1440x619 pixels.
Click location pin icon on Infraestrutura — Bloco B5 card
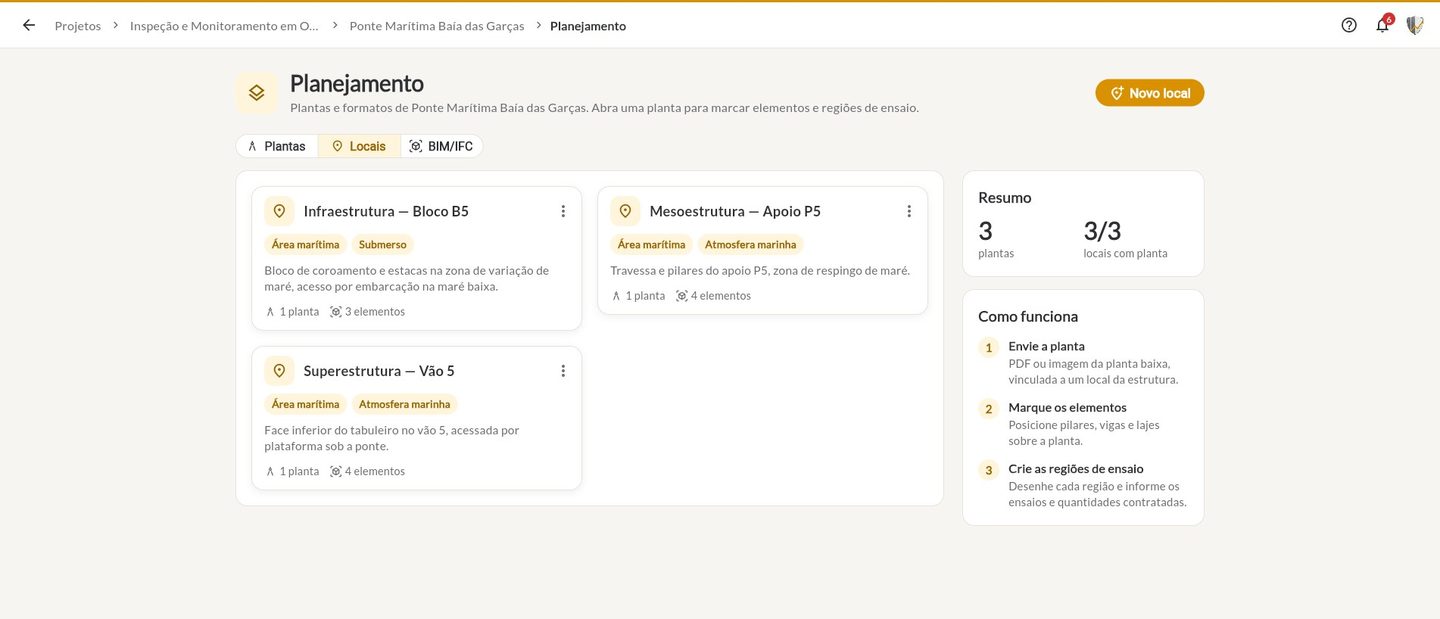pos(279,211)
